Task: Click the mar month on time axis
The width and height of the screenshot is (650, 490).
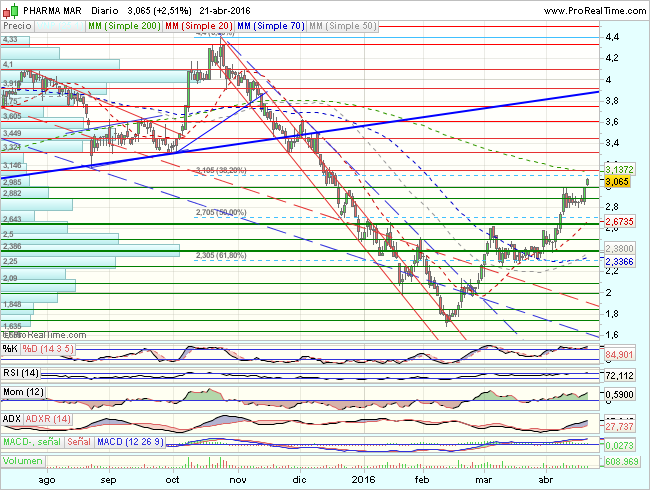Action: [484, 480]
